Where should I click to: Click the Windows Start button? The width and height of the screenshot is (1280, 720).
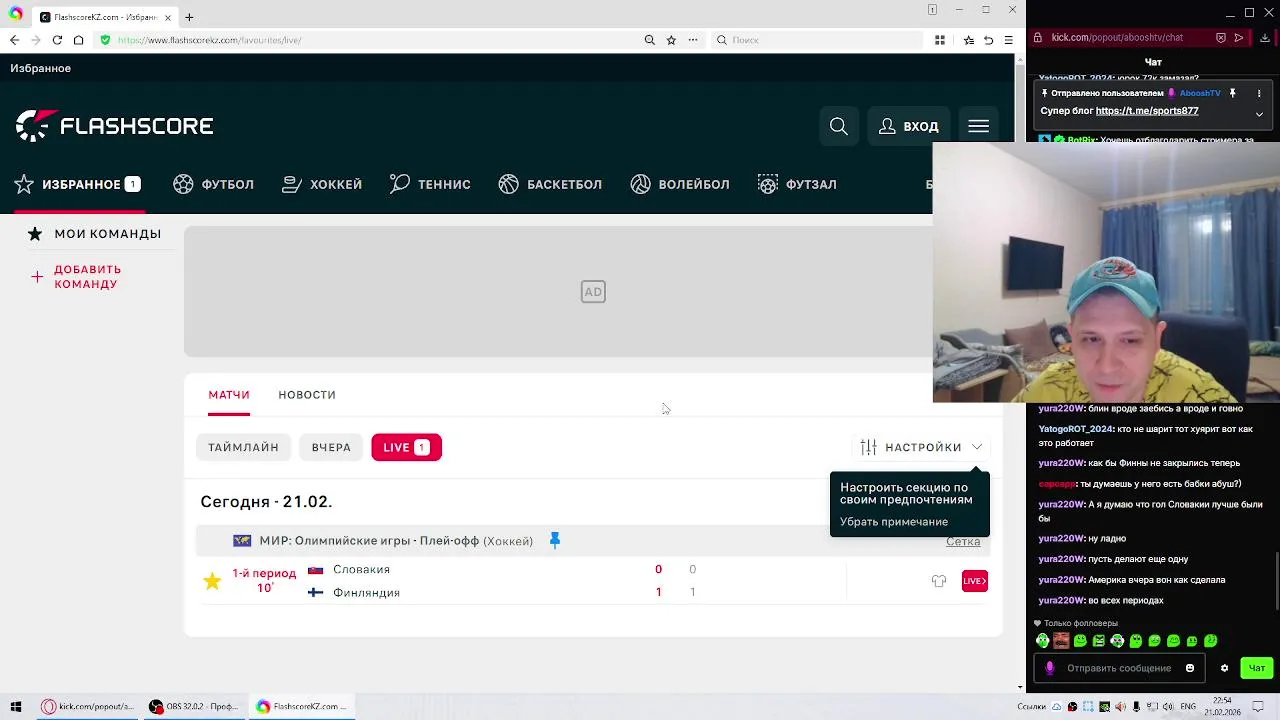pyautogui.click(x=15, y=706)
